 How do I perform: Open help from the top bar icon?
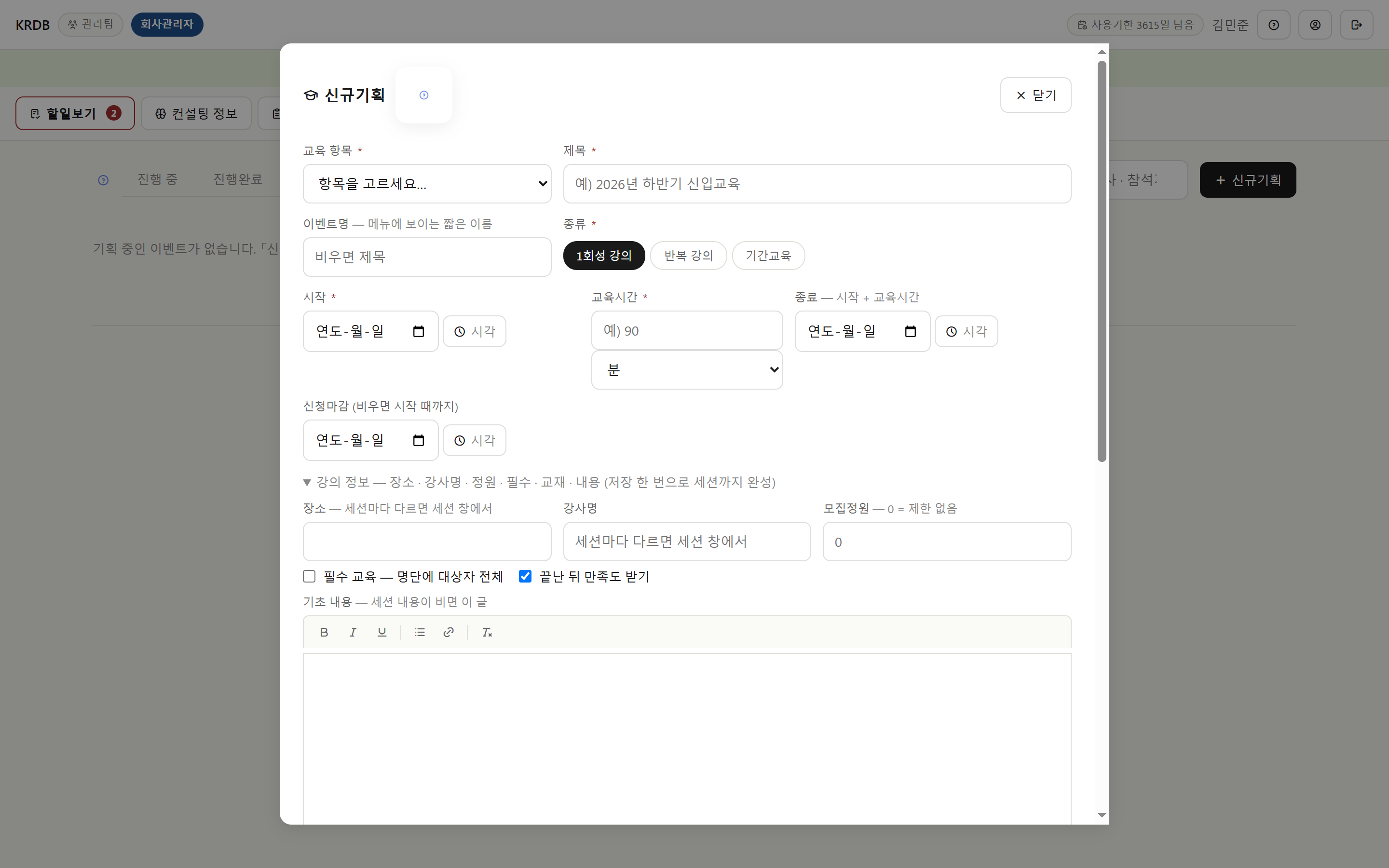click(x=1274, y=25)
